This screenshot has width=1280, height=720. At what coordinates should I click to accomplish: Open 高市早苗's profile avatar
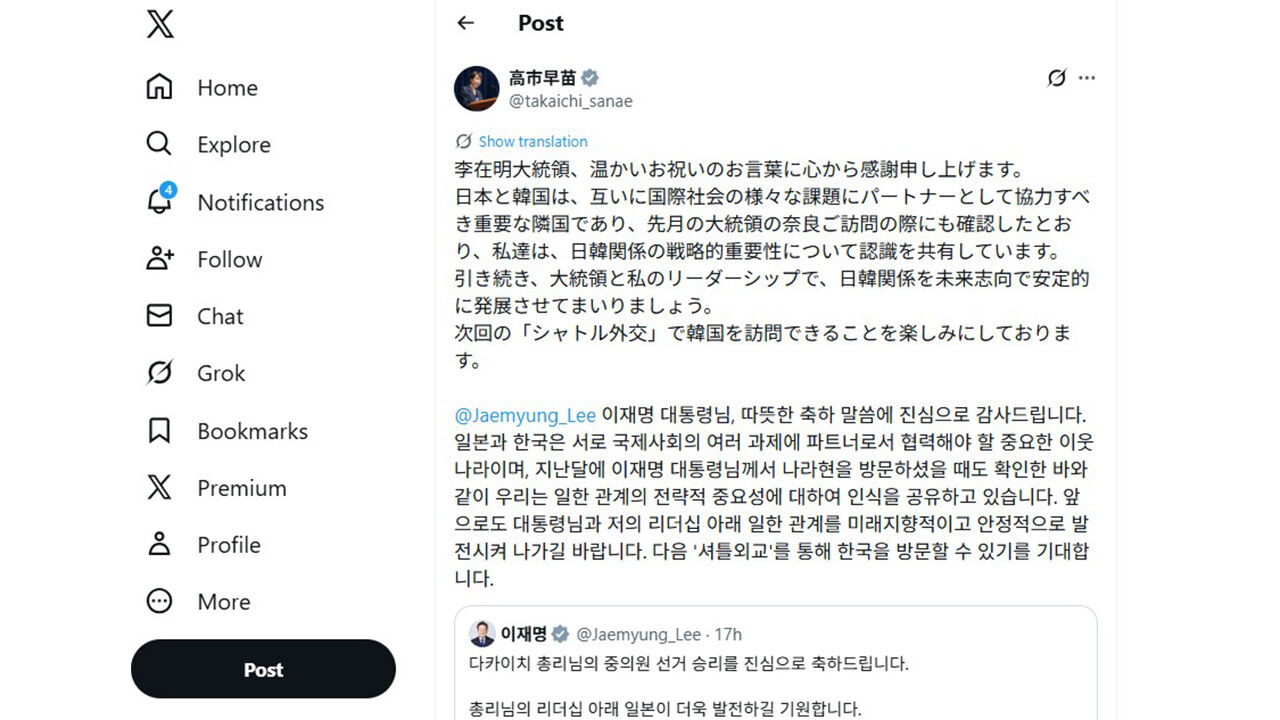point(477,87)
